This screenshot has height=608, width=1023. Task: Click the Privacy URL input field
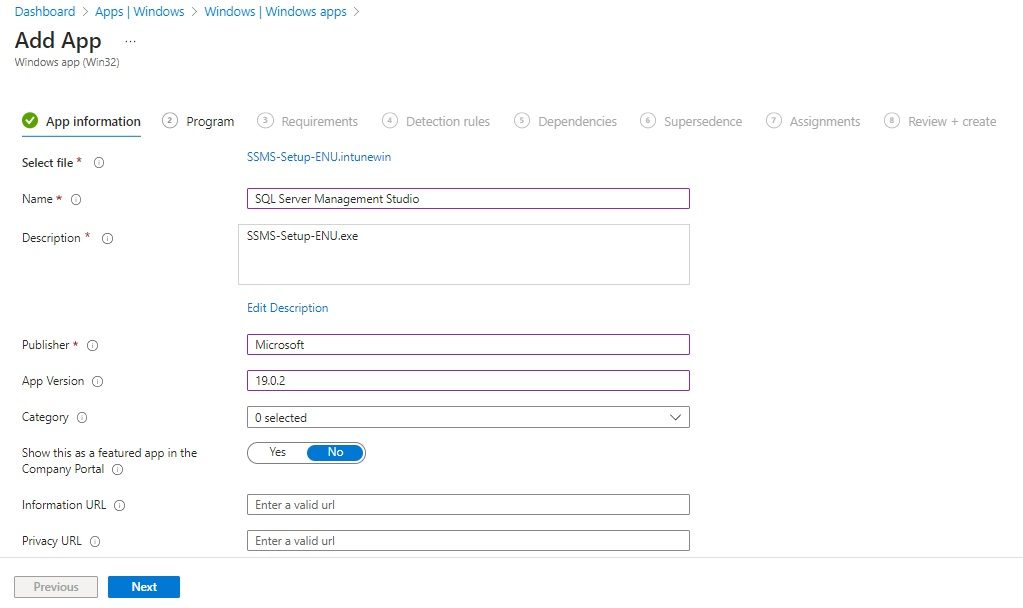[468, 540]
